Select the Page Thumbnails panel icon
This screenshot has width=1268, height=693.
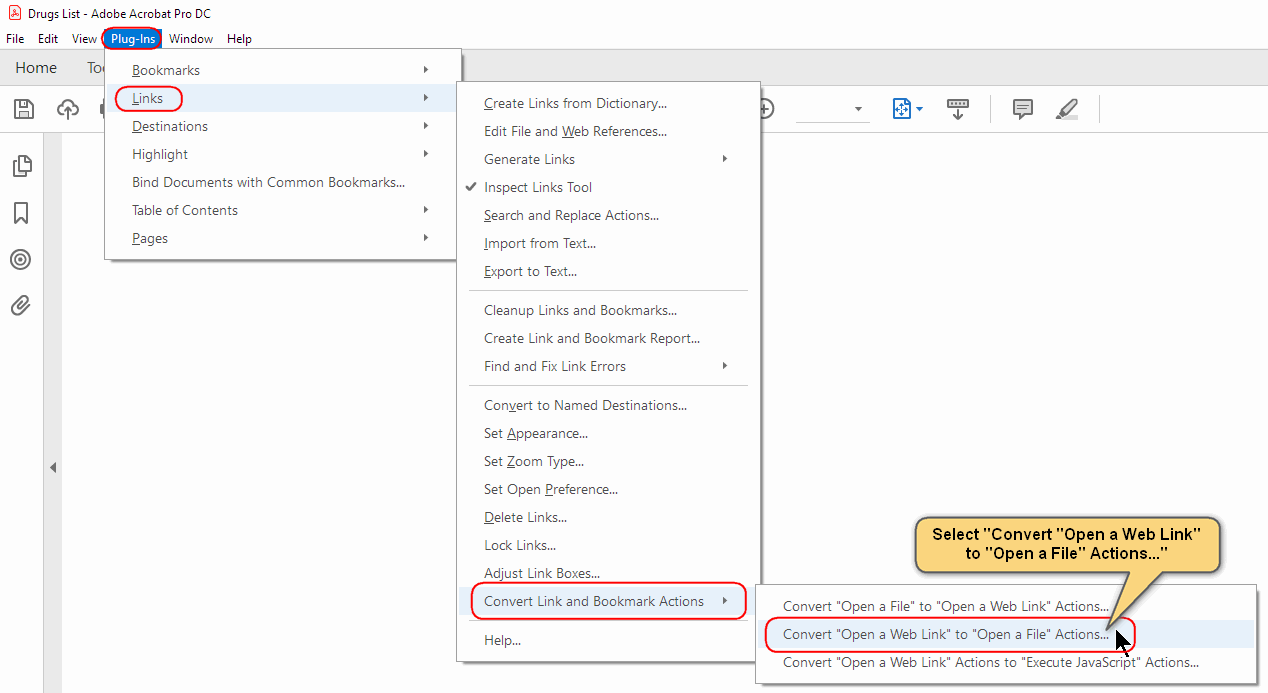point(21,166)
